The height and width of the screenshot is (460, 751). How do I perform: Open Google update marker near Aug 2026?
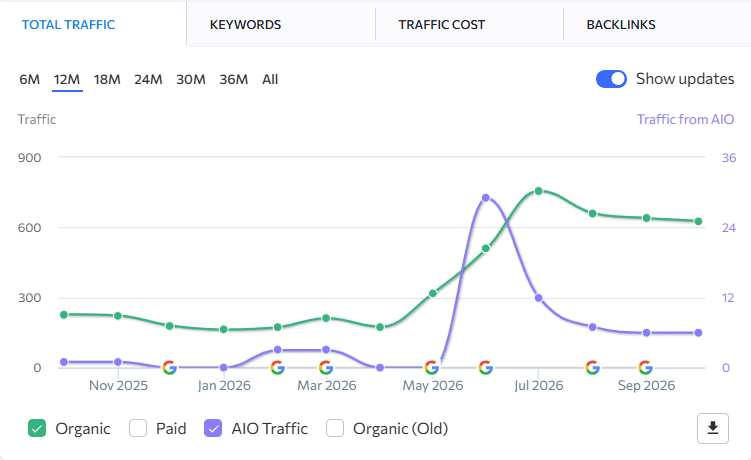coord(592,368)
